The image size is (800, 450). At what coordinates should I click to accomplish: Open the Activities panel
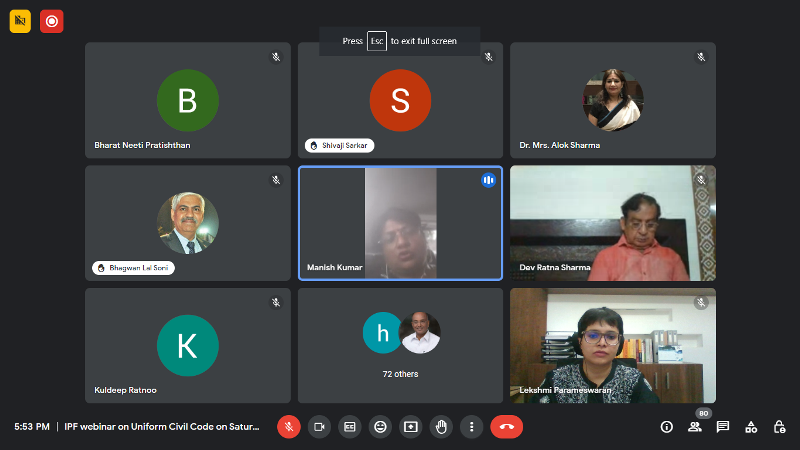[751, 426]
